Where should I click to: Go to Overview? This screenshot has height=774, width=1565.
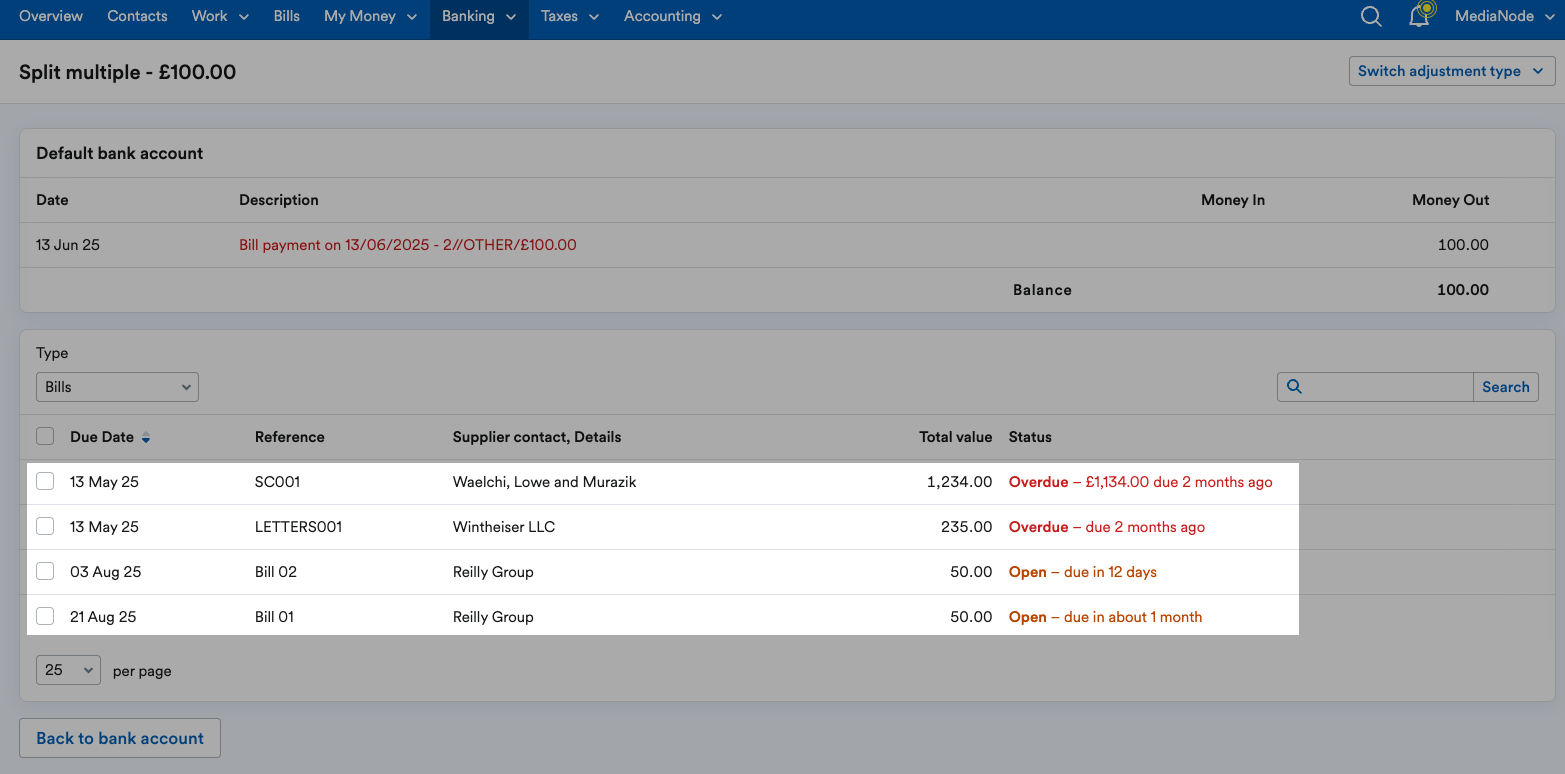click(x=51, y=16)
